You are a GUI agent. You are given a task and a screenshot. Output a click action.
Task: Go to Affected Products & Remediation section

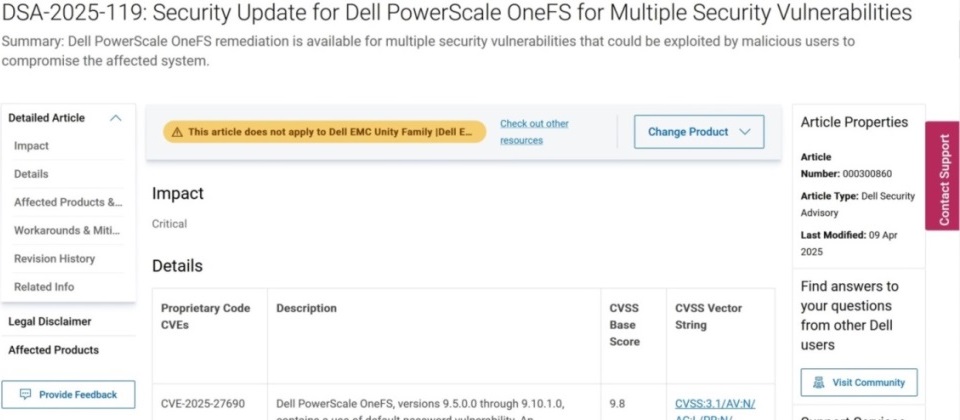point(68,202)
